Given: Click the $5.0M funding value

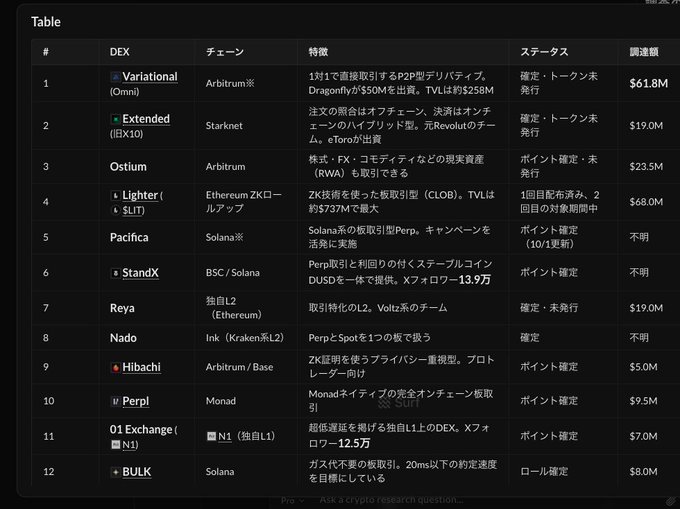Looking at the screenshot, I should click(643, 367).
